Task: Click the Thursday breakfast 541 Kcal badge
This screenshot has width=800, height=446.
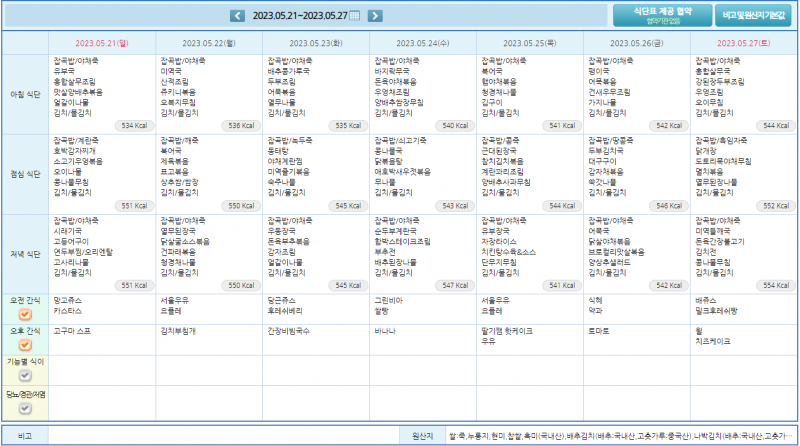Action: 562,126
